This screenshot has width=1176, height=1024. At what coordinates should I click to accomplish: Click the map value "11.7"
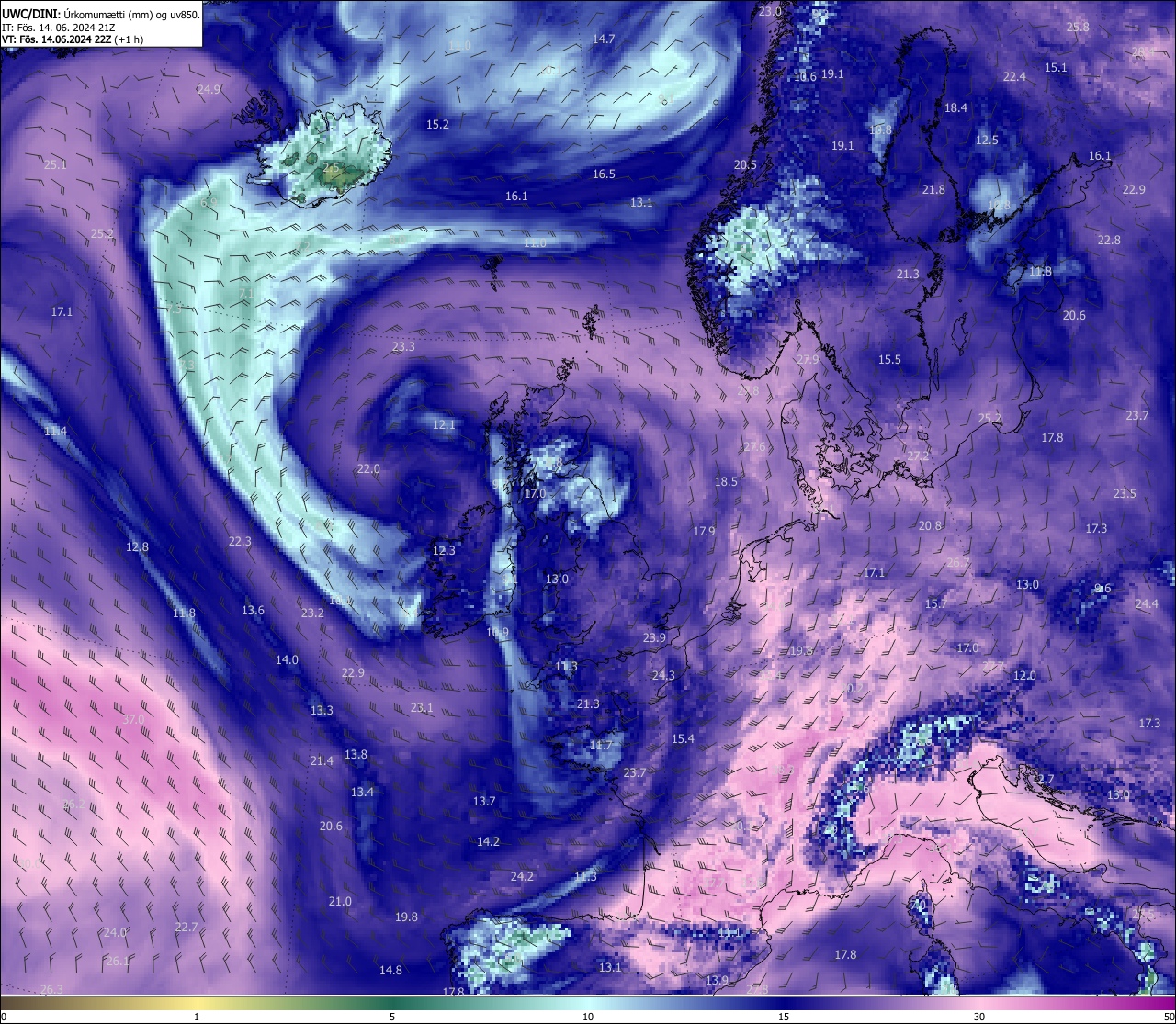[x=600, y=745]
